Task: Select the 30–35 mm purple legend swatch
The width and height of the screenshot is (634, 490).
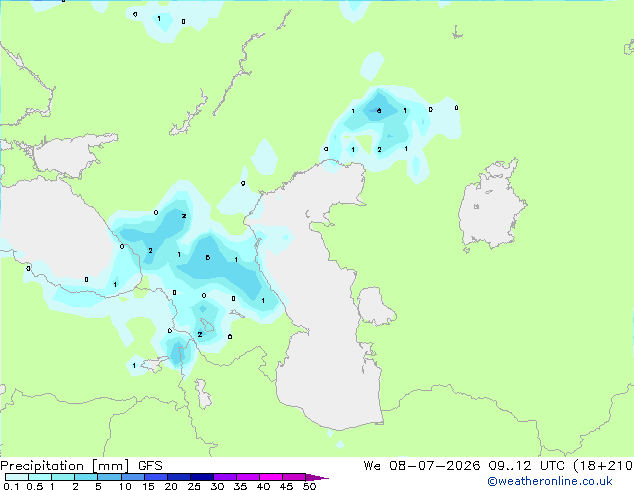Action: click(x=225, y=477)
